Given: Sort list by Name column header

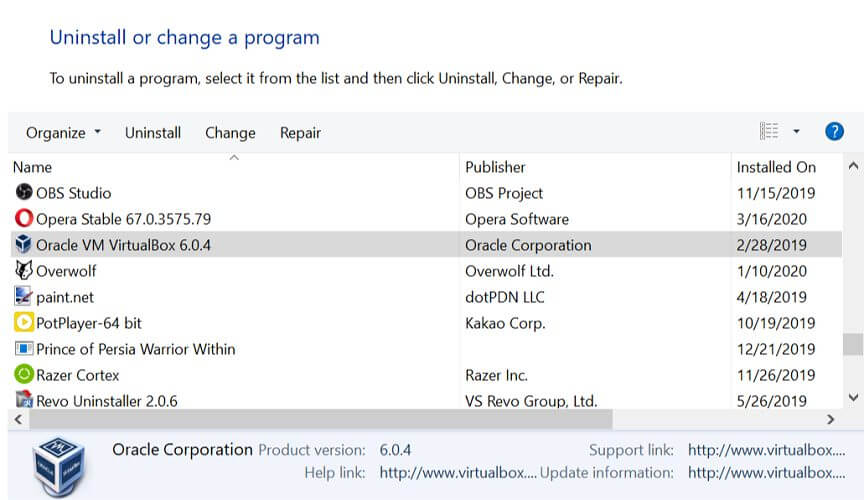Looking at the screenshot, I should click(x=33, y=167).
